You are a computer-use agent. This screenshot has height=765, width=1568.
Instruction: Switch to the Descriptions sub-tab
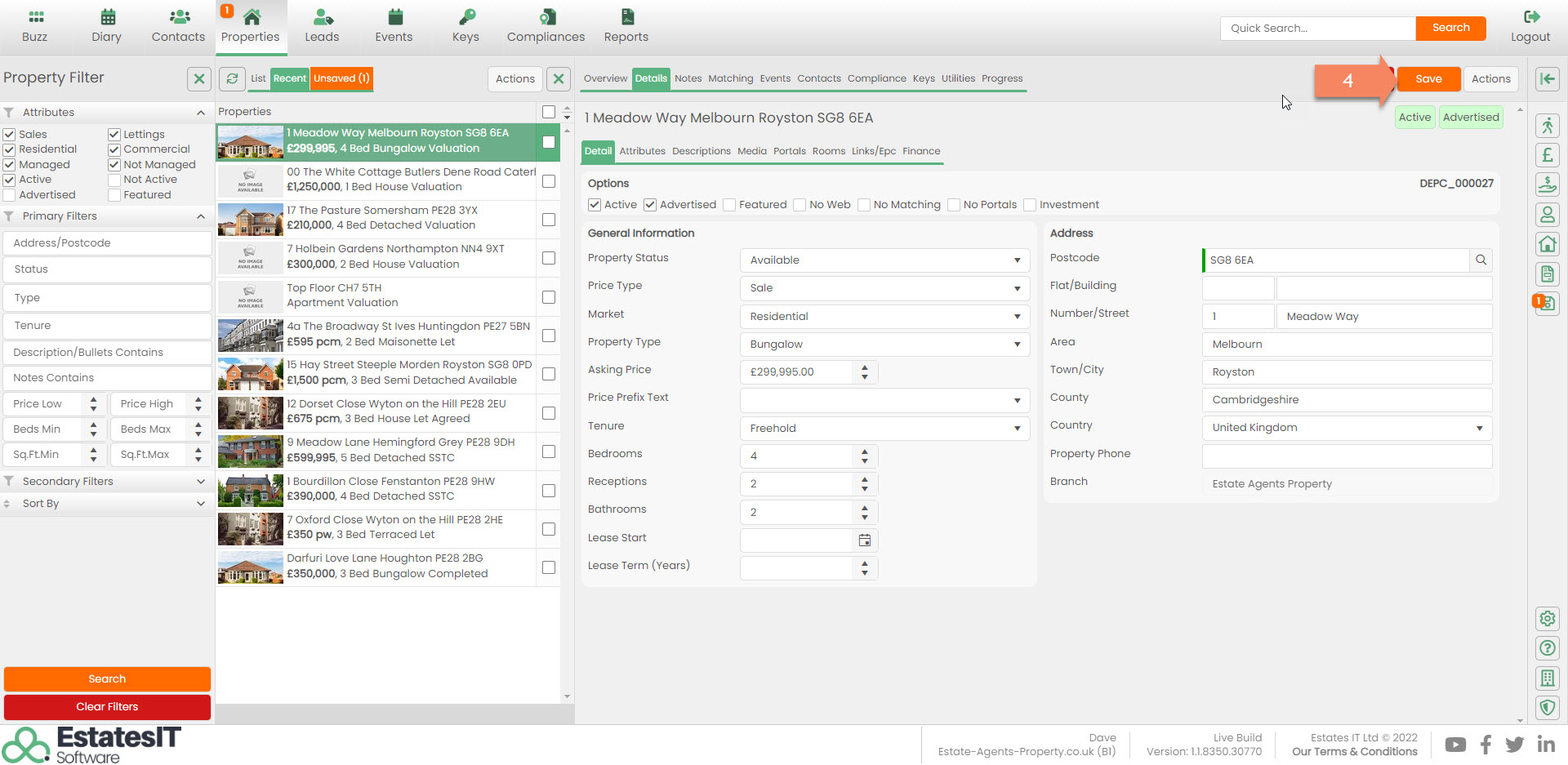click(x=701, y=151)
